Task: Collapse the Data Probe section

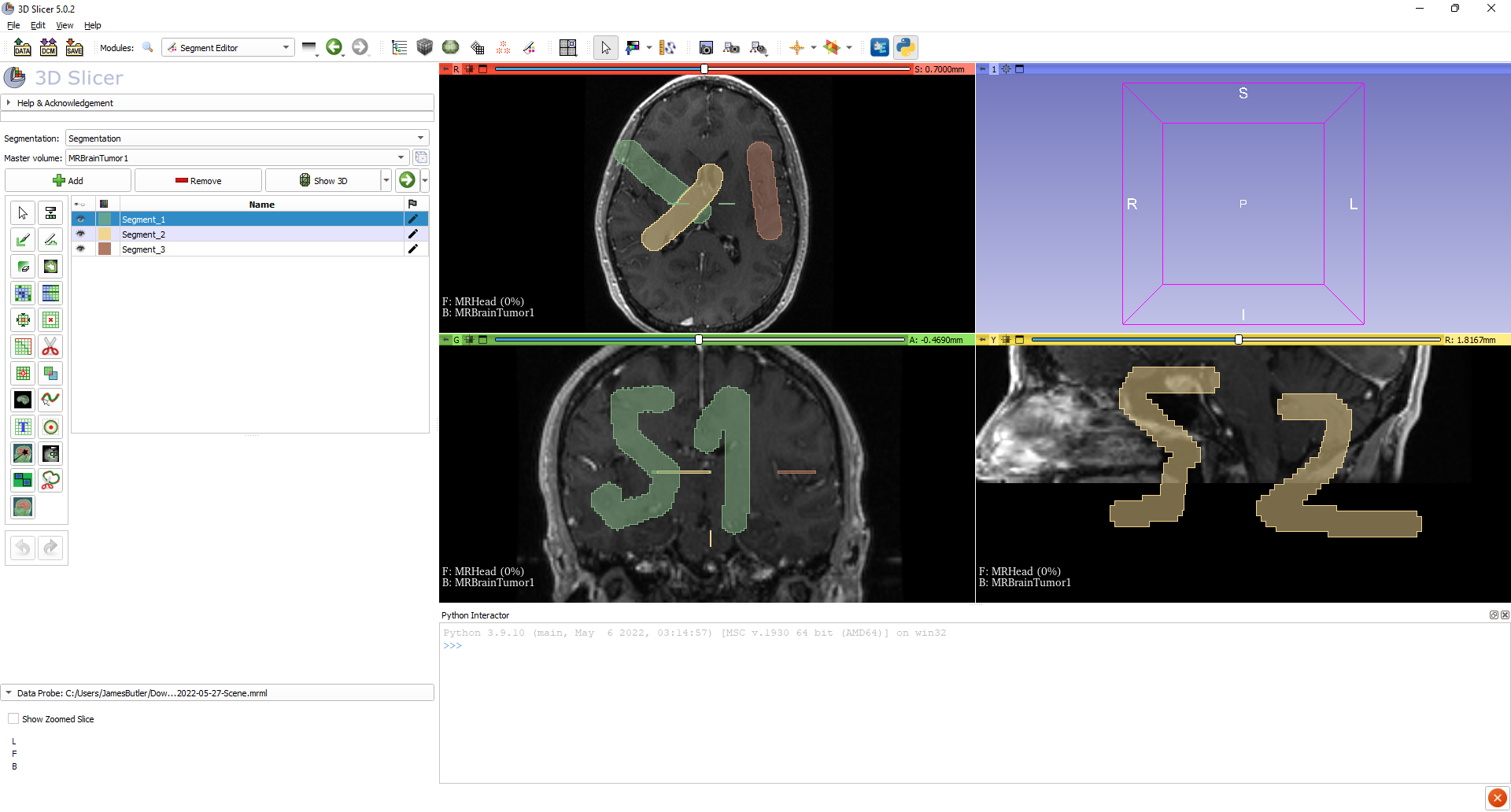Action: (217, 693)
